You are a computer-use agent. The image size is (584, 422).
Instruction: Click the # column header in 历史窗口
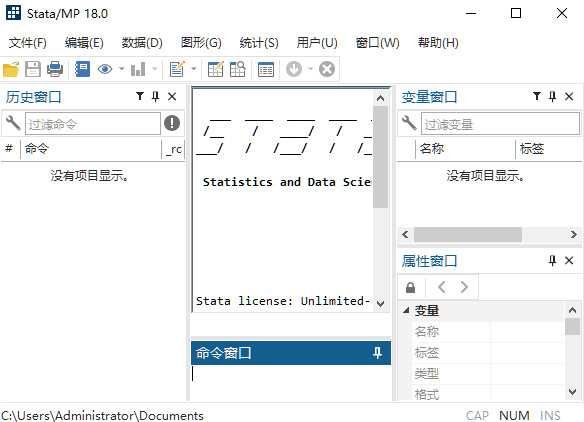(x=9, y=149)
